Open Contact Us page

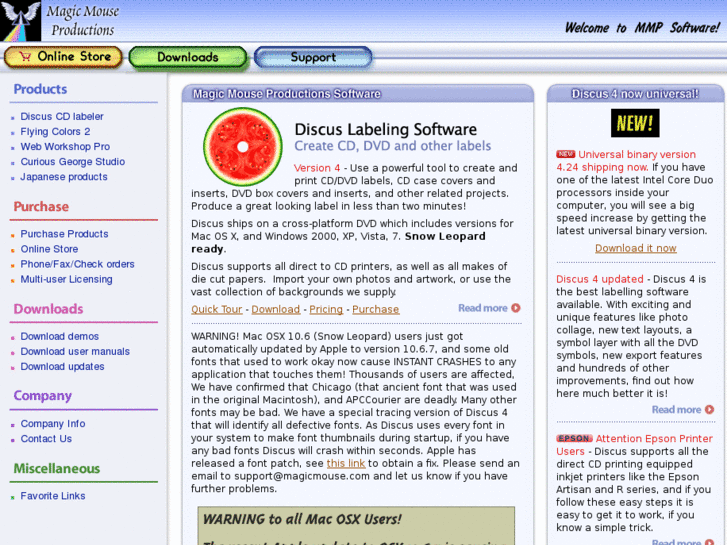[x=46, y=439]
